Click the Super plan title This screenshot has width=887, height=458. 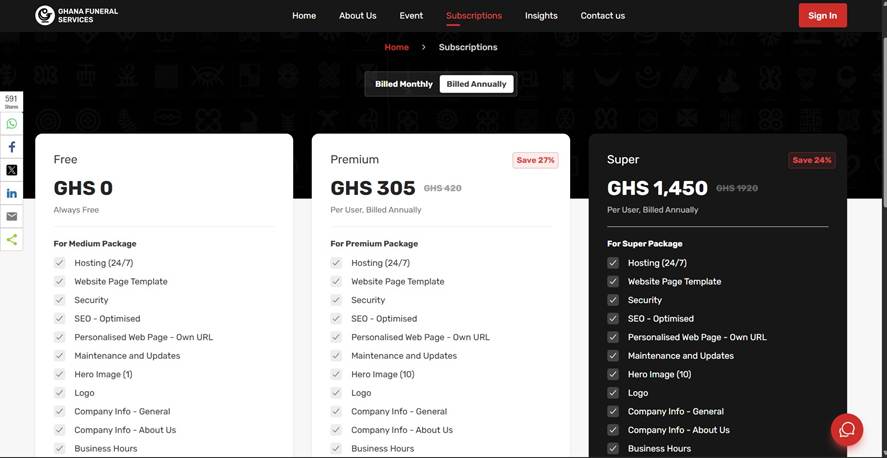[623, 159]
